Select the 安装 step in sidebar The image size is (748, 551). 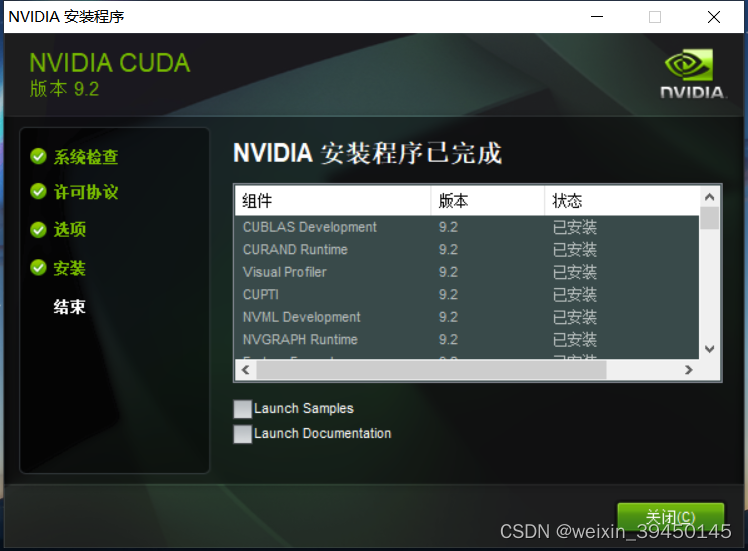point(70,268)
